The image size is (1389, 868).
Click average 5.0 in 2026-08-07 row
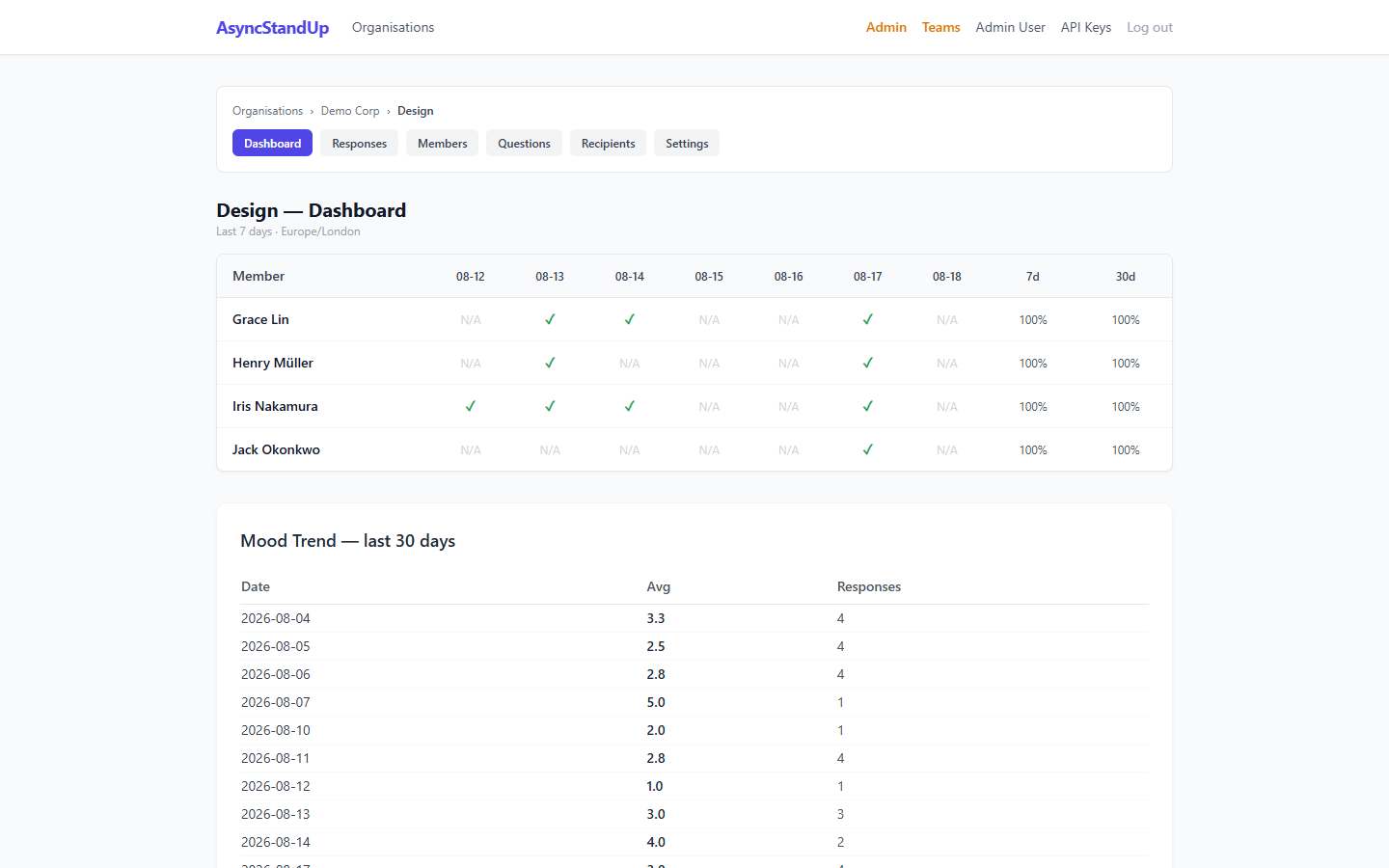point(656,702)
